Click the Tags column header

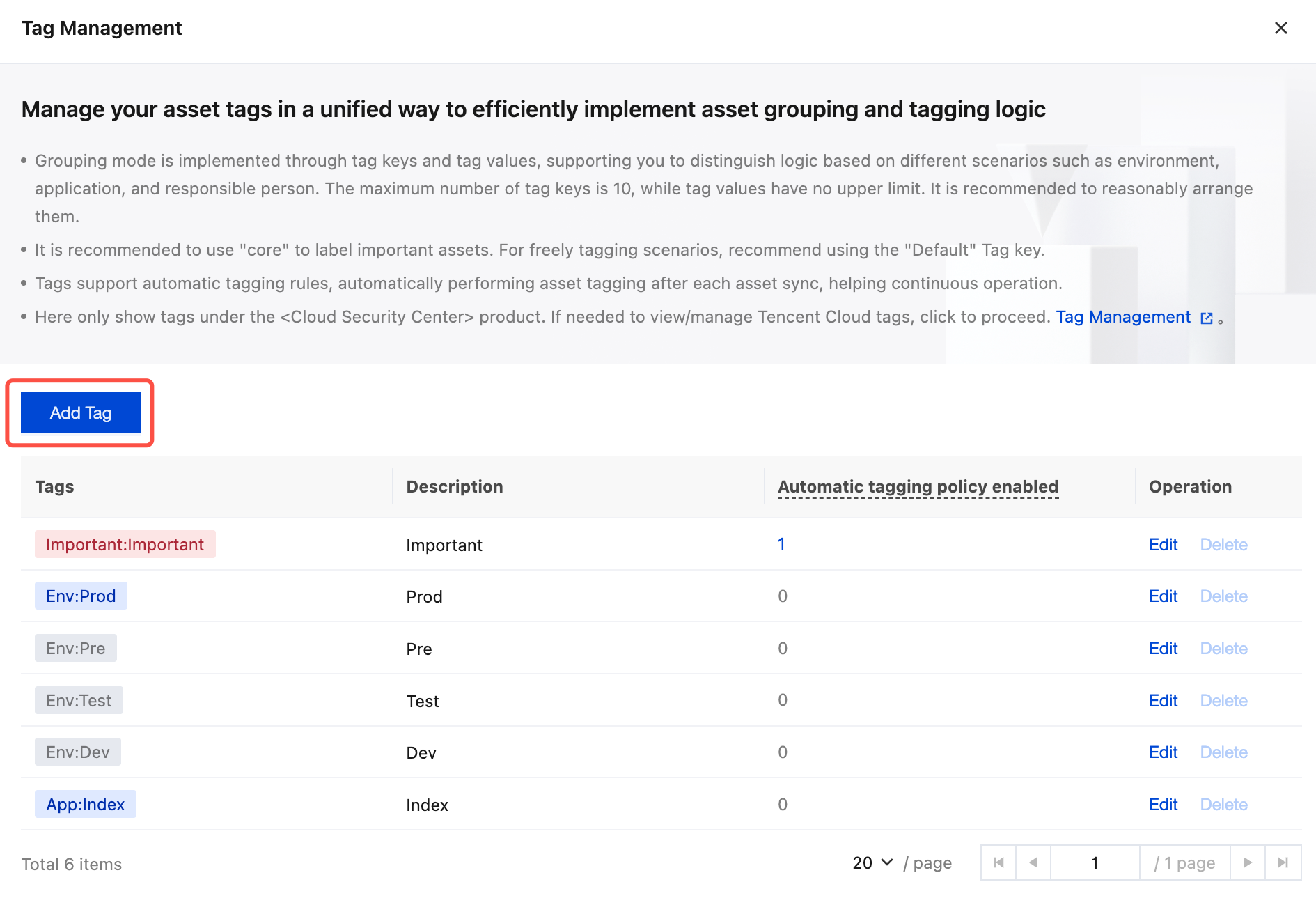click(x=54, y=487)
